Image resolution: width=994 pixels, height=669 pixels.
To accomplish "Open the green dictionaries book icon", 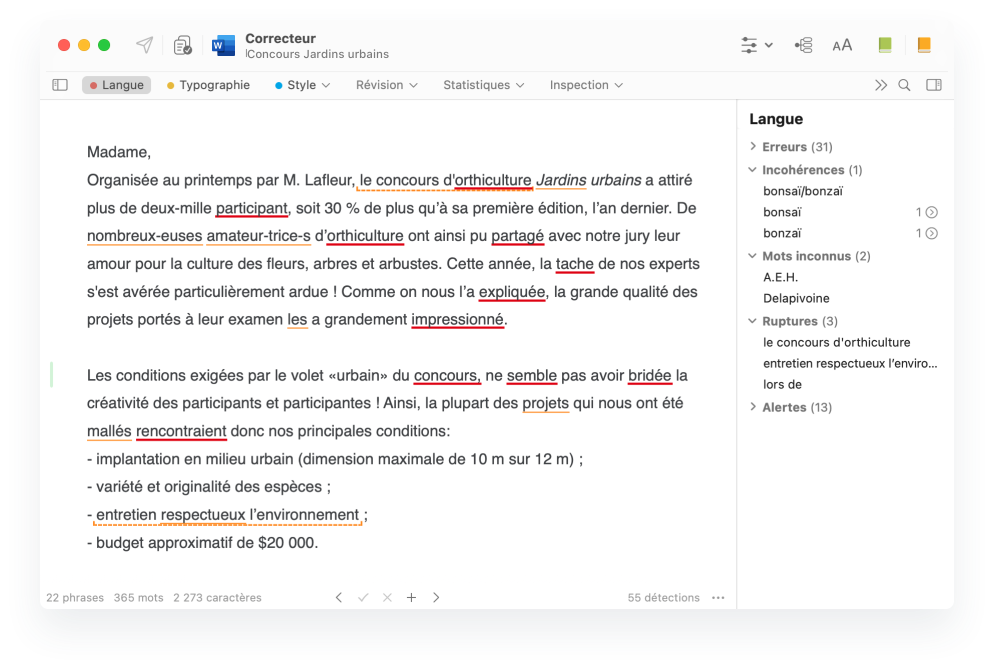I will (884, 45).
